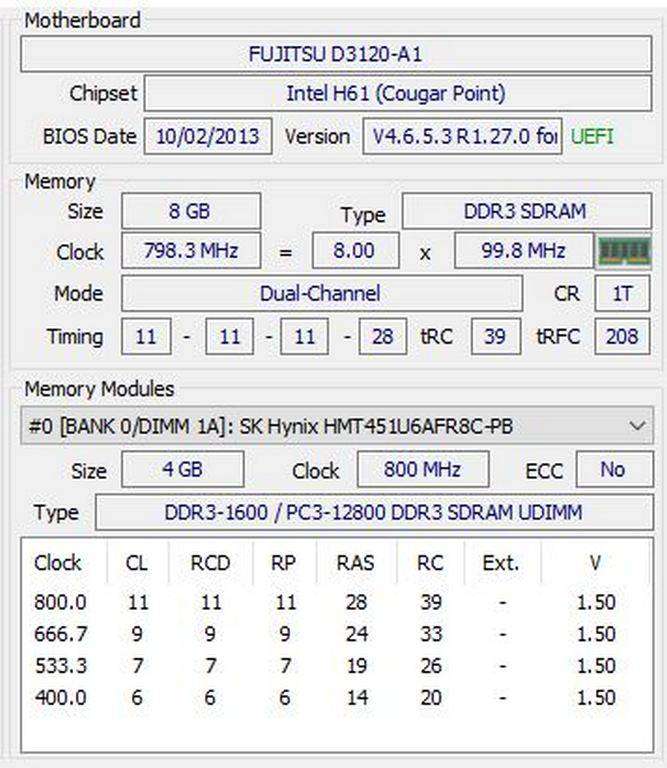
Task: Click RAS value 24 in the 666.7 row
Action: [357, 634]
